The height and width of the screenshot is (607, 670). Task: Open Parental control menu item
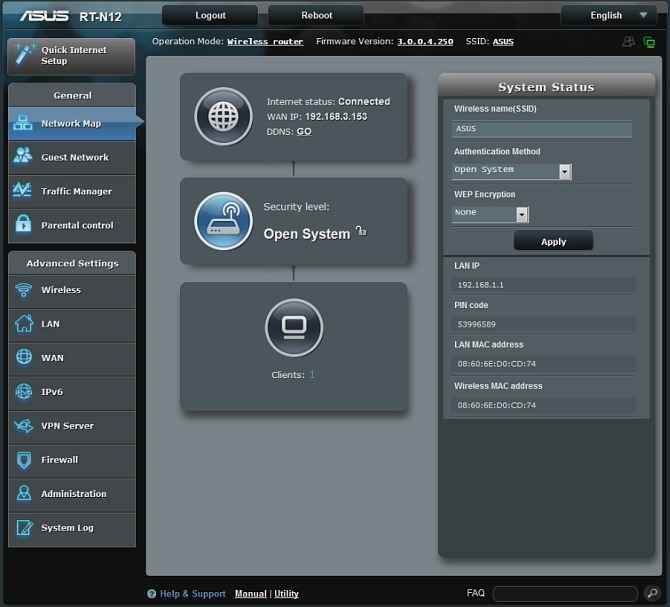pyautogui.click(x=72, y=225)
